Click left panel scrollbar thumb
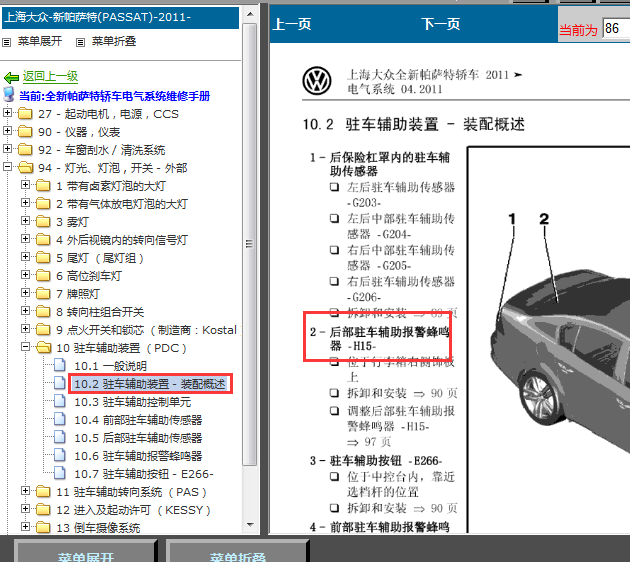 click(250, 244)
